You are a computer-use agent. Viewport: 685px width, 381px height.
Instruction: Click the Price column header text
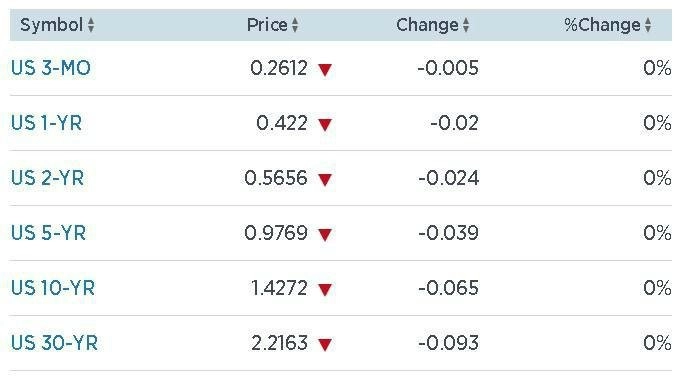267,25
